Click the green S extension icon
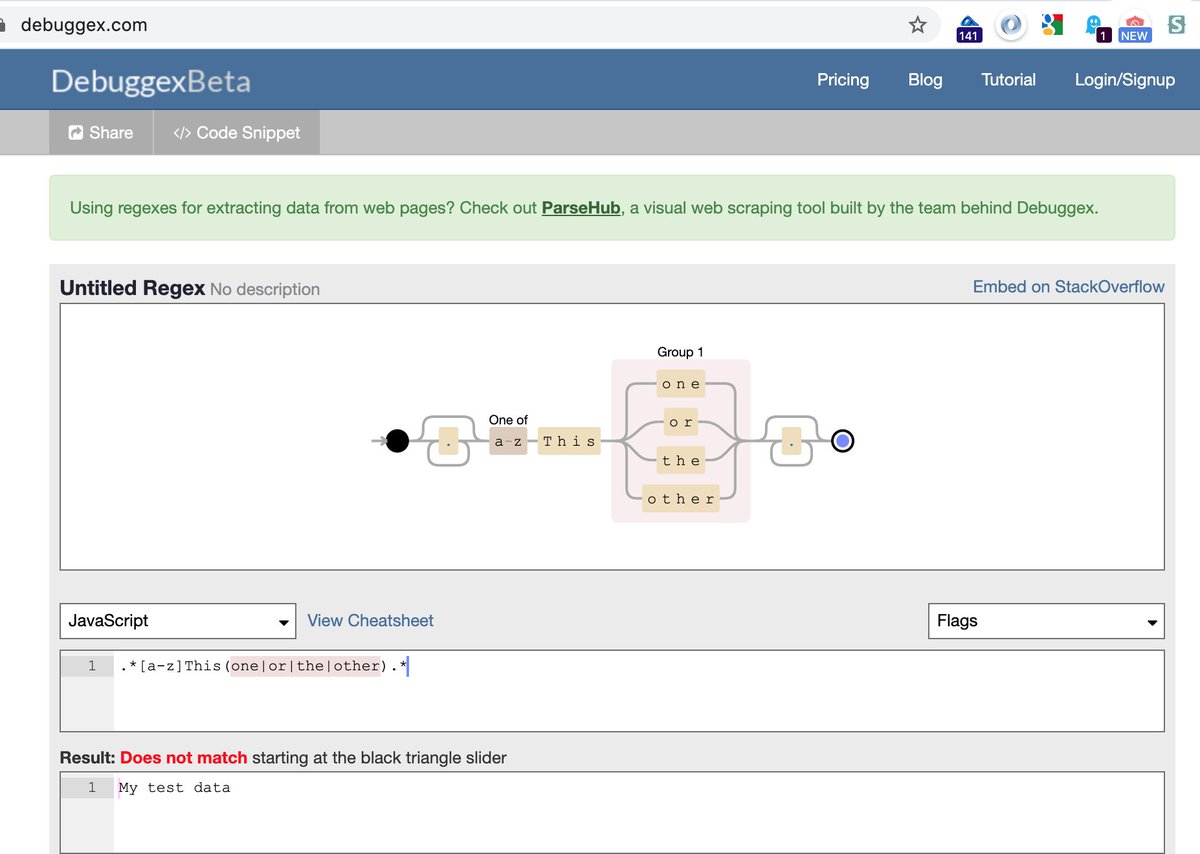The height and width of the screenshot is (854, 1200). coord(1176,26)
